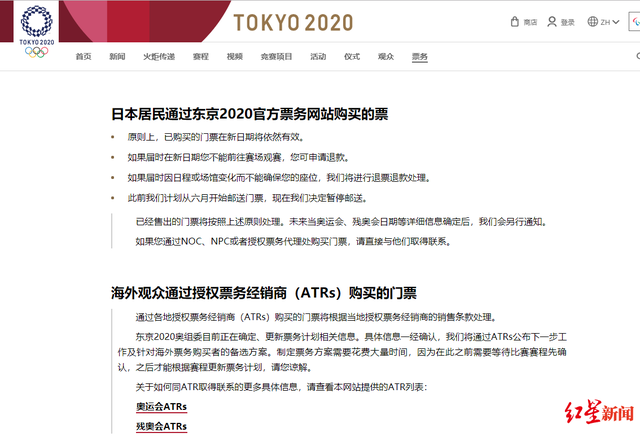Image resolution: width=640 pixels, height=437 pixels.
Task: Open the 竞赛项目 menu item
Action: [x=276, y=56]
